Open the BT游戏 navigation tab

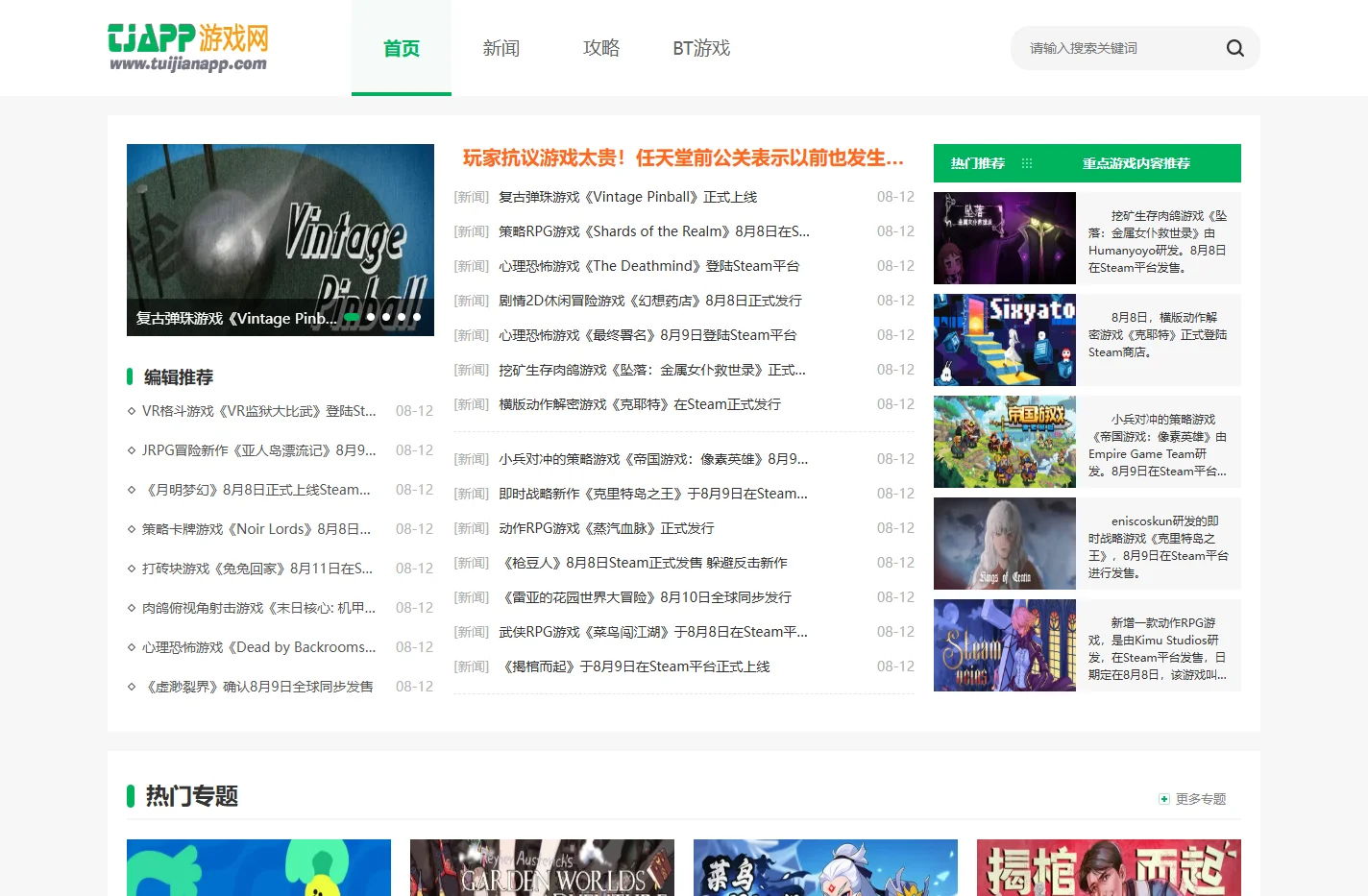pos(701,48)
